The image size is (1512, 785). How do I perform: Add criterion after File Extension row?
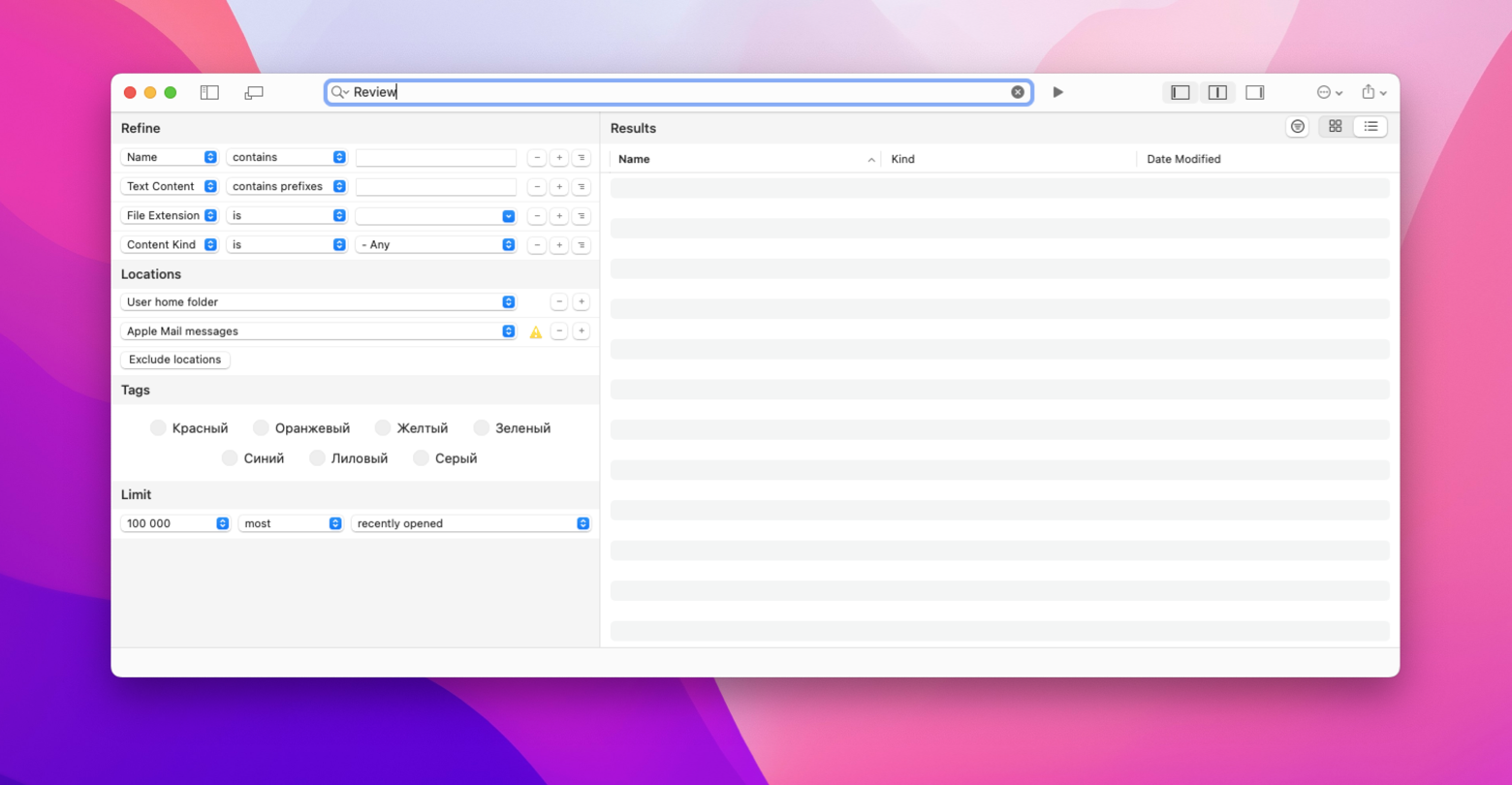559,215
